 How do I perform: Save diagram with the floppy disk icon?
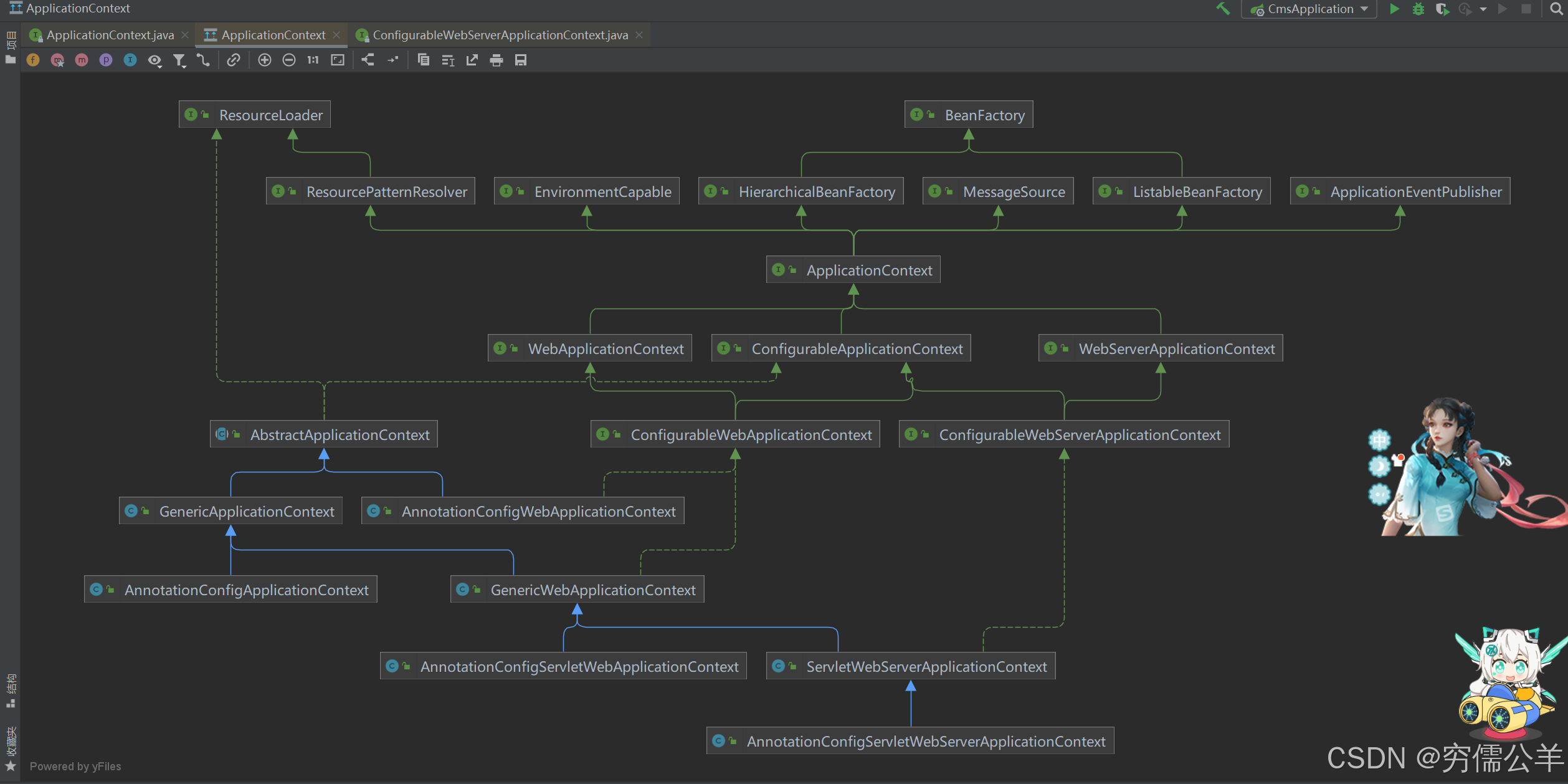click(521, 60)
